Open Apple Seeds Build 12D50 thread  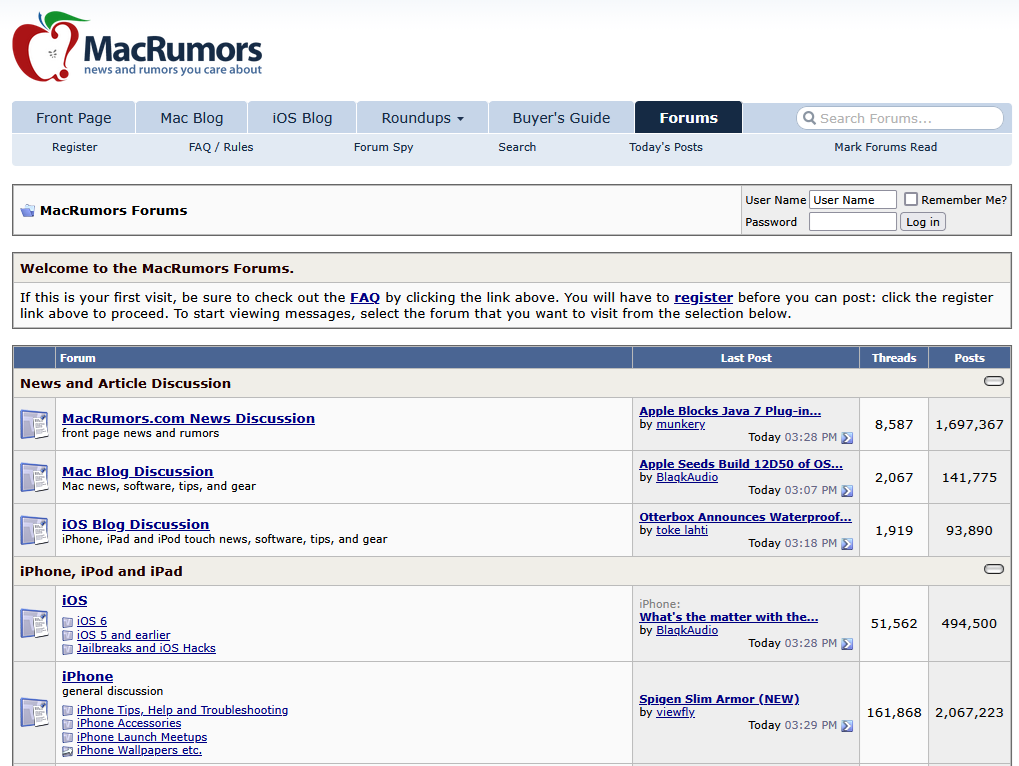click(x=741, y=464)
